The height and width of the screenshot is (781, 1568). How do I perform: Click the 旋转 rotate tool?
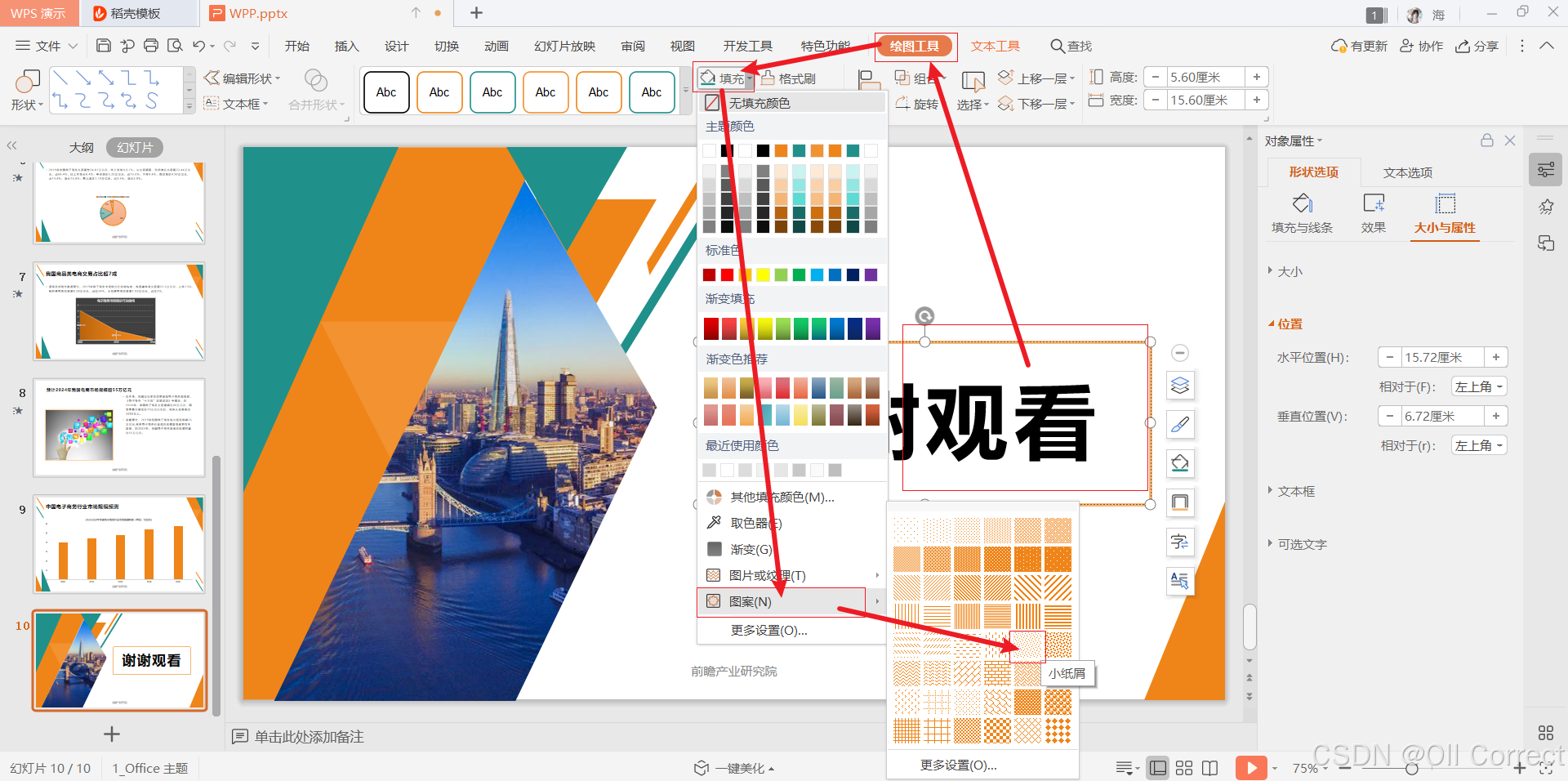917,104
